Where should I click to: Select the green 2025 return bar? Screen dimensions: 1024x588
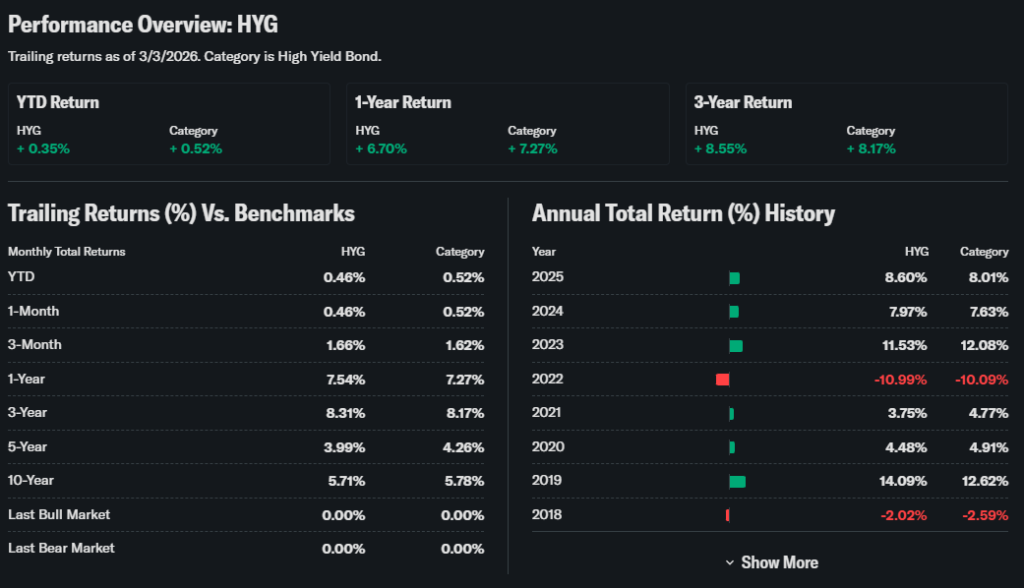pyautogui.click(x=734, y=277)
